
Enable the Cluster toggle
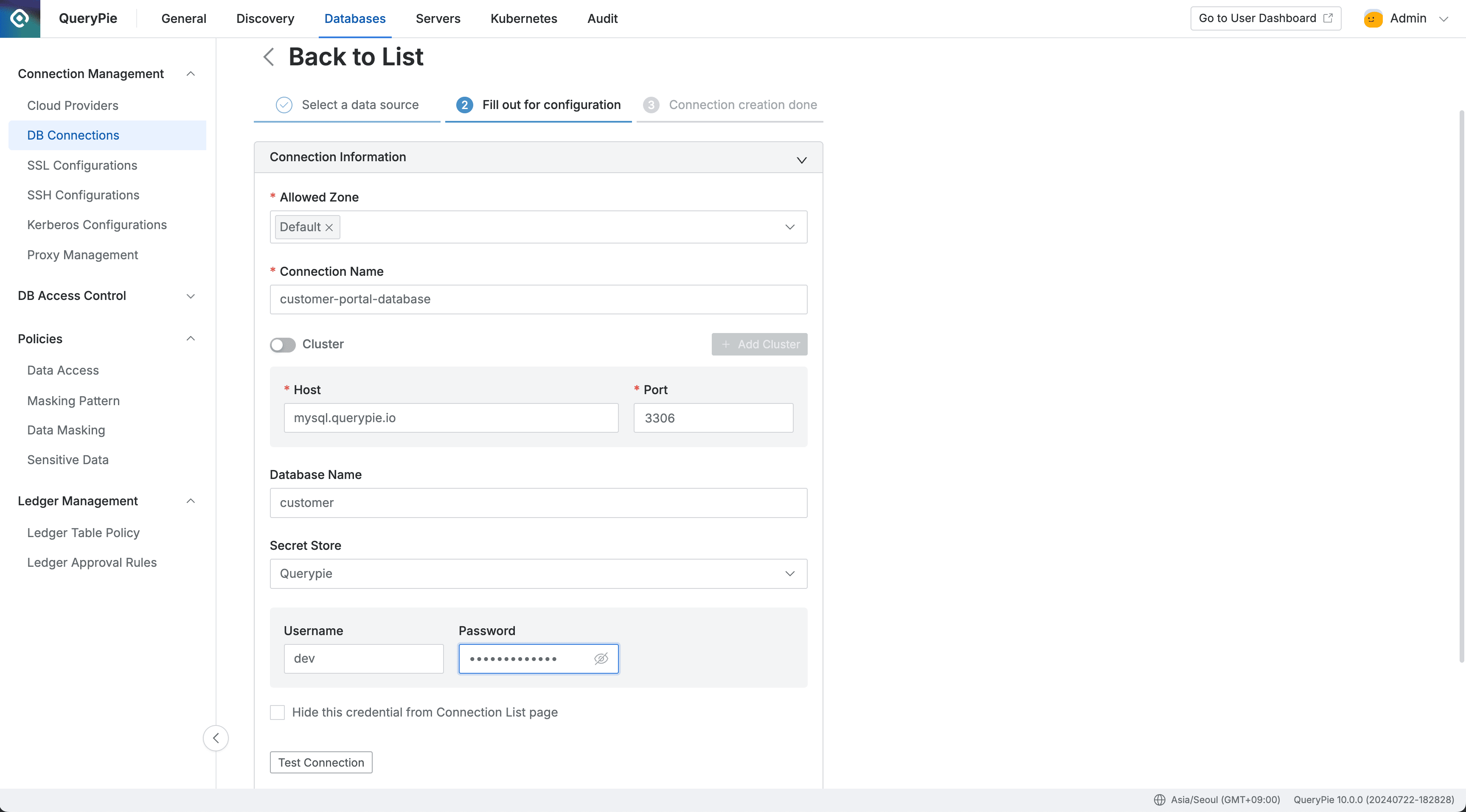[x=282, y=344]
